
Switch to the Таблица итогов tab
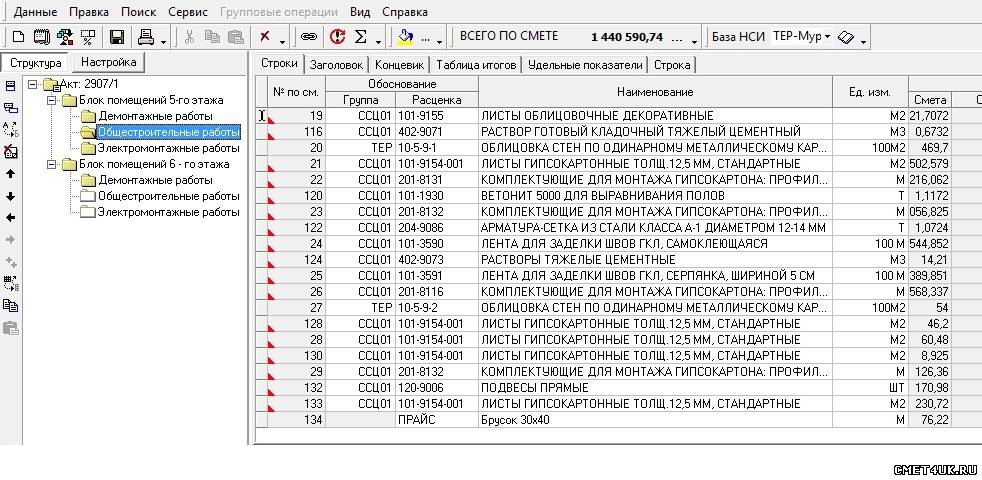tap(476, 64)
